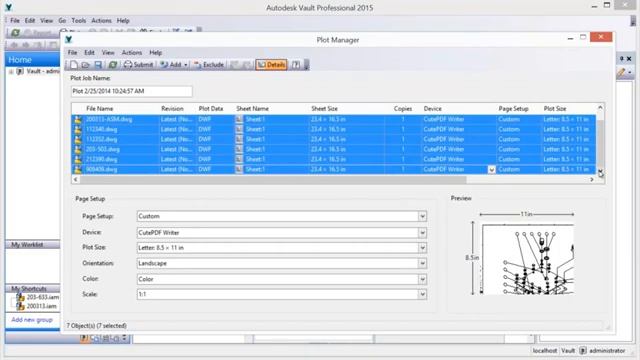The image size is (640, 360).
Task: Open Plot Manager Edit menu
Action: coord(89,53)
